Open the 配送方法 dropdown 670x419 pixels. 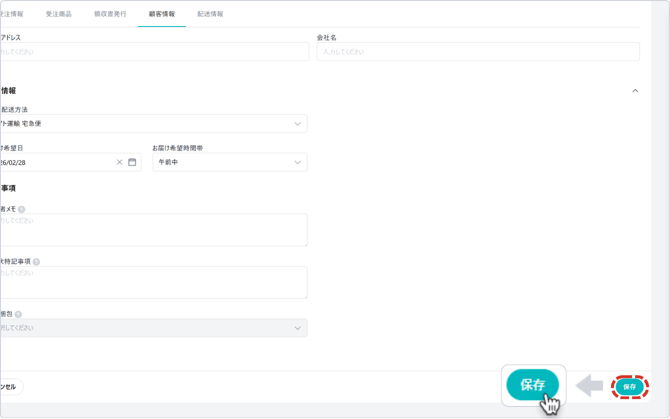[x=153, y=124]
